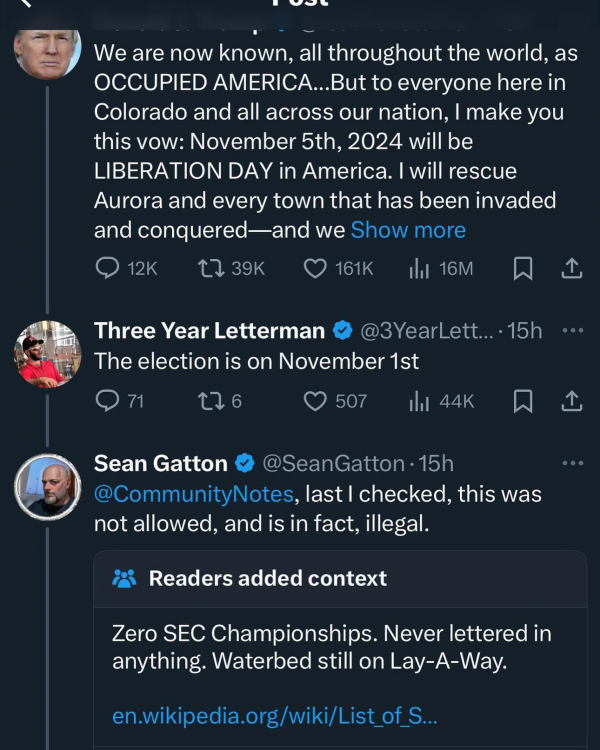
Task: Like the post with 507 likes
Action: click(x=316, y=401)
